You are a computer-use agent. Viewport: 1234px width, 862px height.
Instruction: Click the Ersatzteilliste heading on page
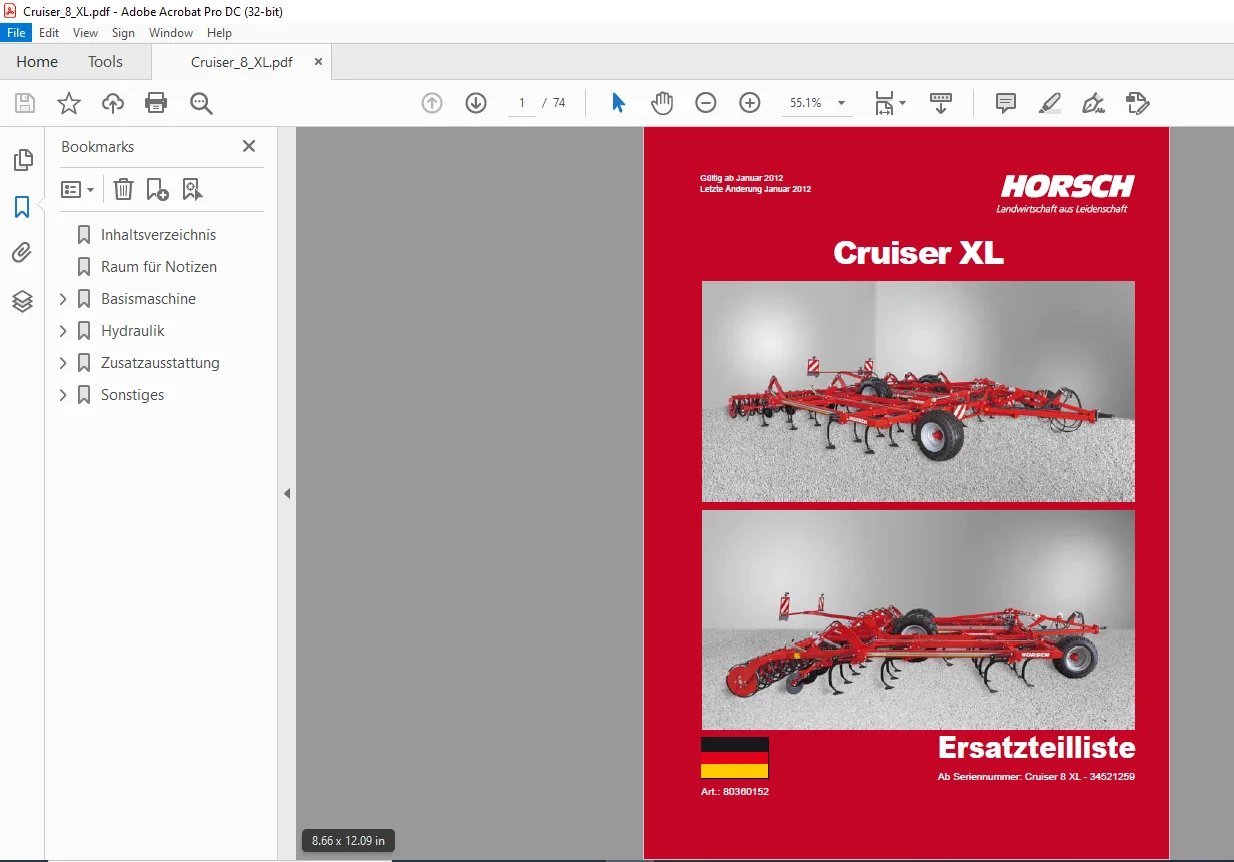click(x=1036, y=748)
